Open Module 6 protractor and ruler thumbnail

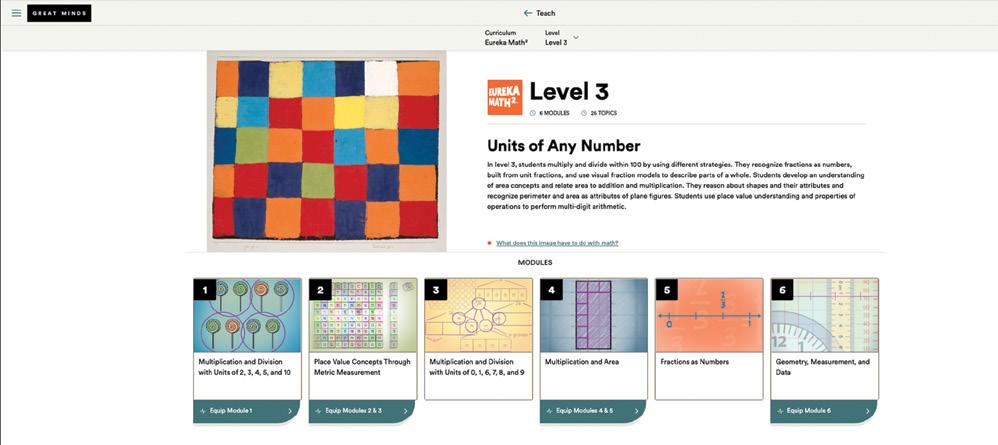(x=825, y=315)
